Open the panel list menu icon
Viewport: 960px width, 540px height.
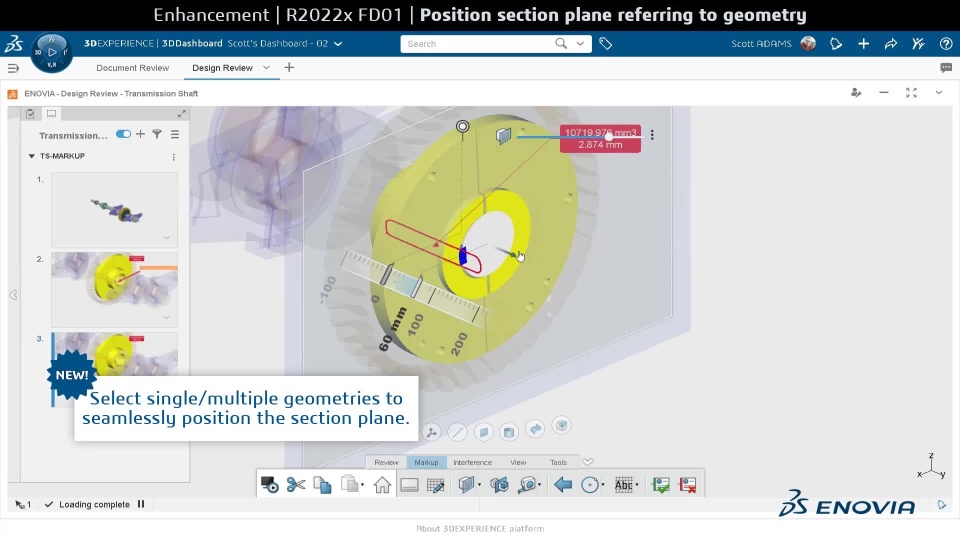click(175, 134)
